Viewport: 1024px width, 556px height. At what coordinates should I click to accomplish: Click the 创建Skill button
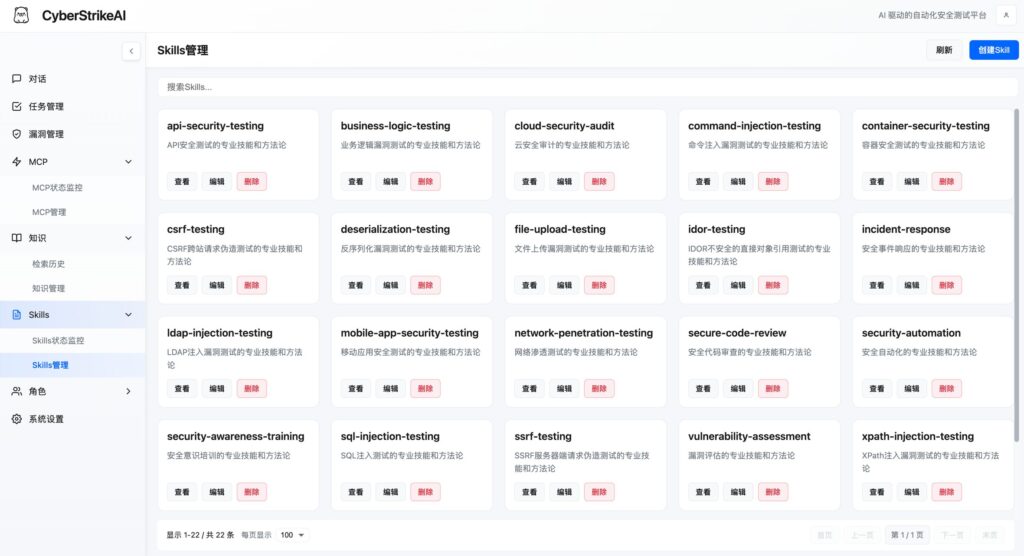(x=993, y=50)
